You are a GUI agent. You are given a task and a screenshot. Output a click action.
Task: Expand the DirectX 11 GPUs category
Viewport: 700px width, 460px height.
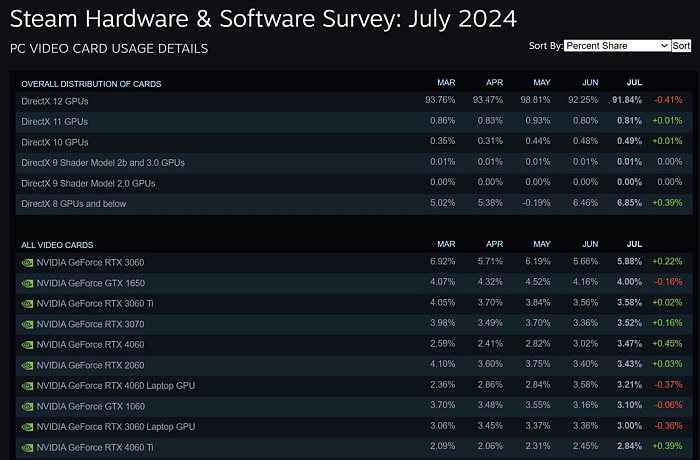(x=354, y=121)
